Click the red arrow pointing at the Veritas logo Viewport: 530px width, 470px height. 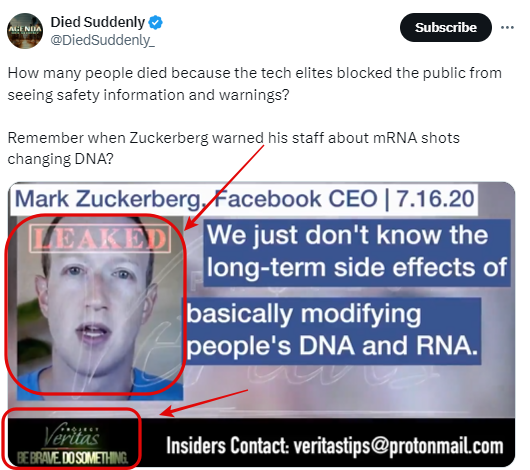click(204, 403)
